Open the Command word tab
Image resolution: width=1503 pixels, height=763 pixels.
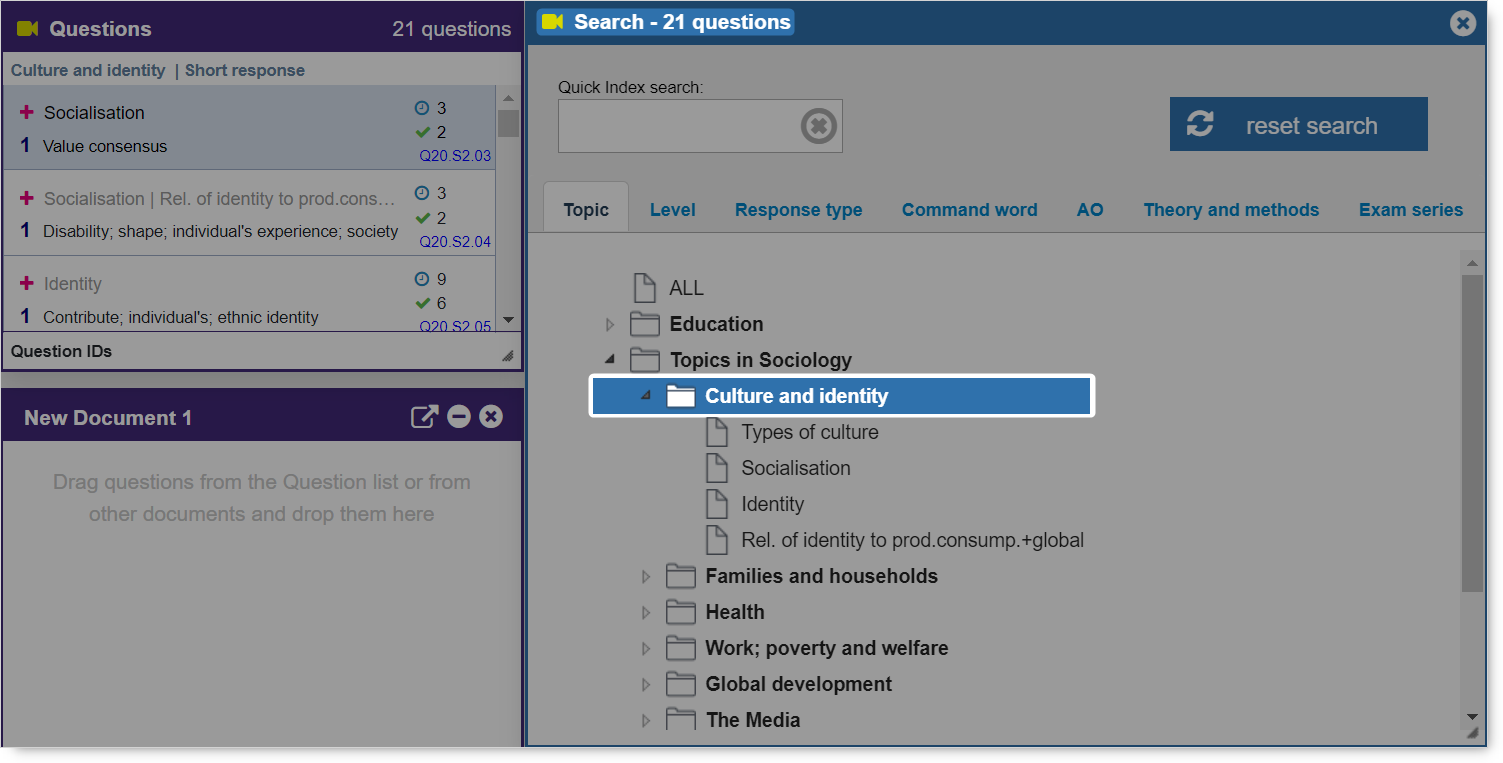click(969, 210)
